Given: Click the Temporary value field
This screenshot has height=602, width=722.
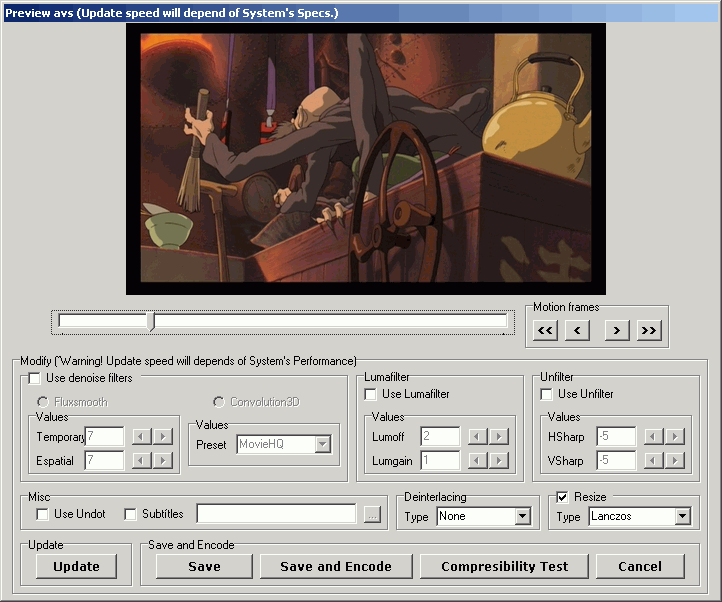Looking at the screenshot, I should pos(105,436).
